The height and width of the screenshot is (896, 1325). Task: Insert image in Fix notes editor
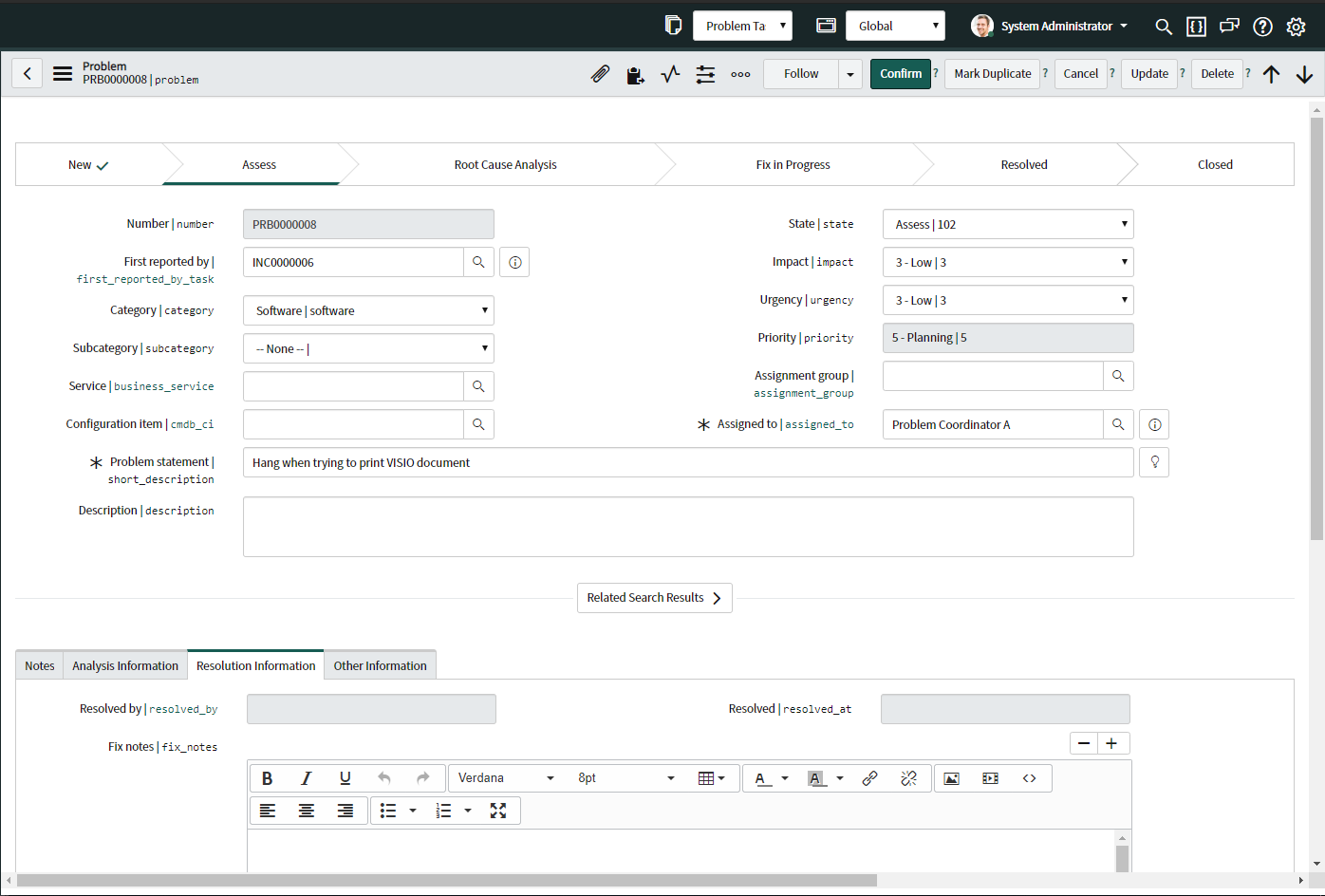(x=951, y=778)
